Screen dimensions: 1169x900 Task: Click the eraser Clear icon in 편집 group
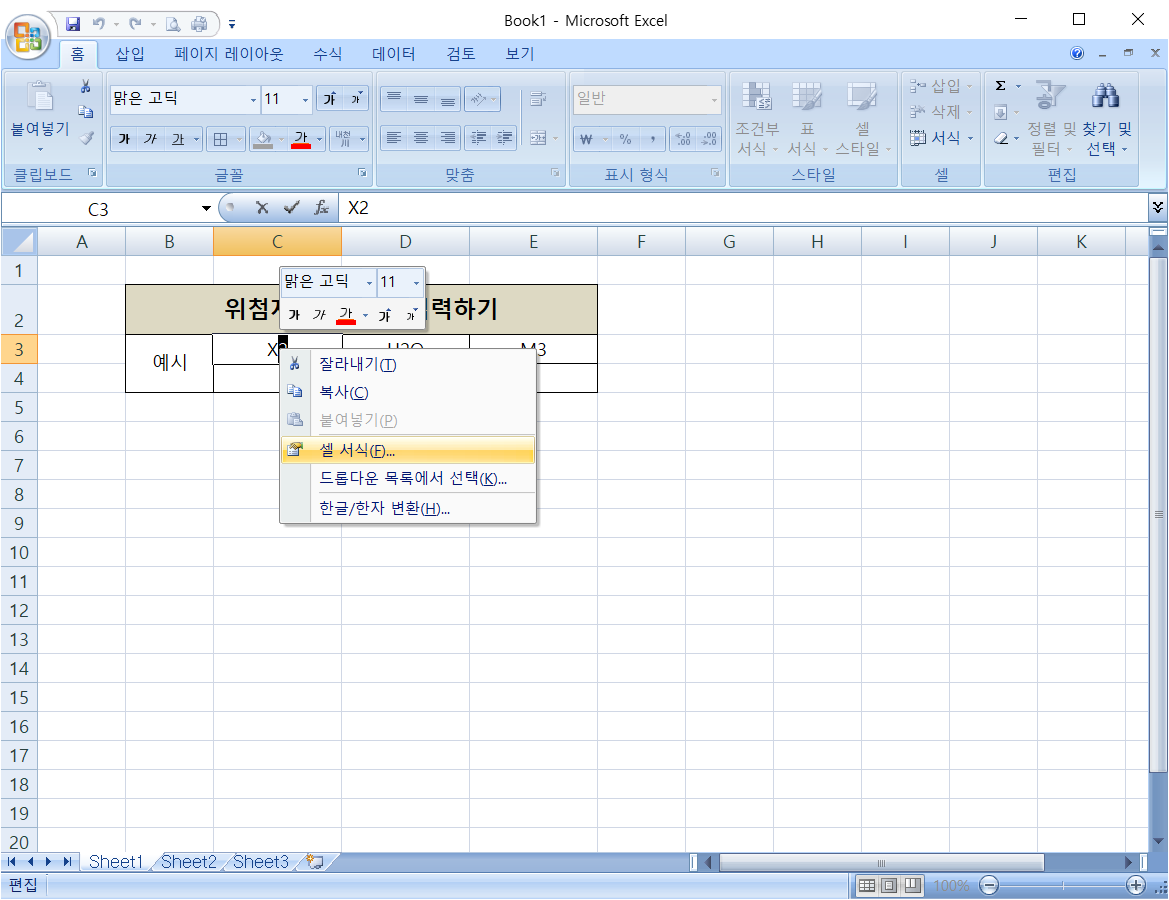tap(1001, 138)
